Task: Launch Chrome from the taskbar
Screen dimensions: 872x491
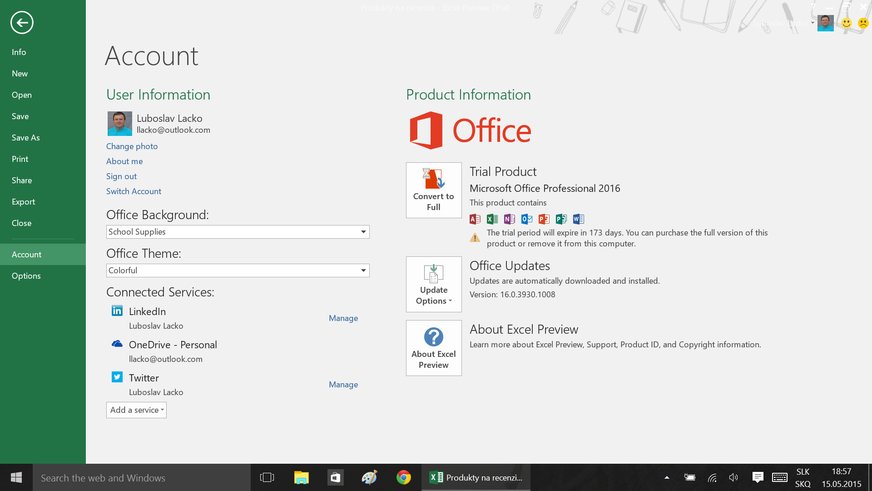Action: (x=403, y=478)
